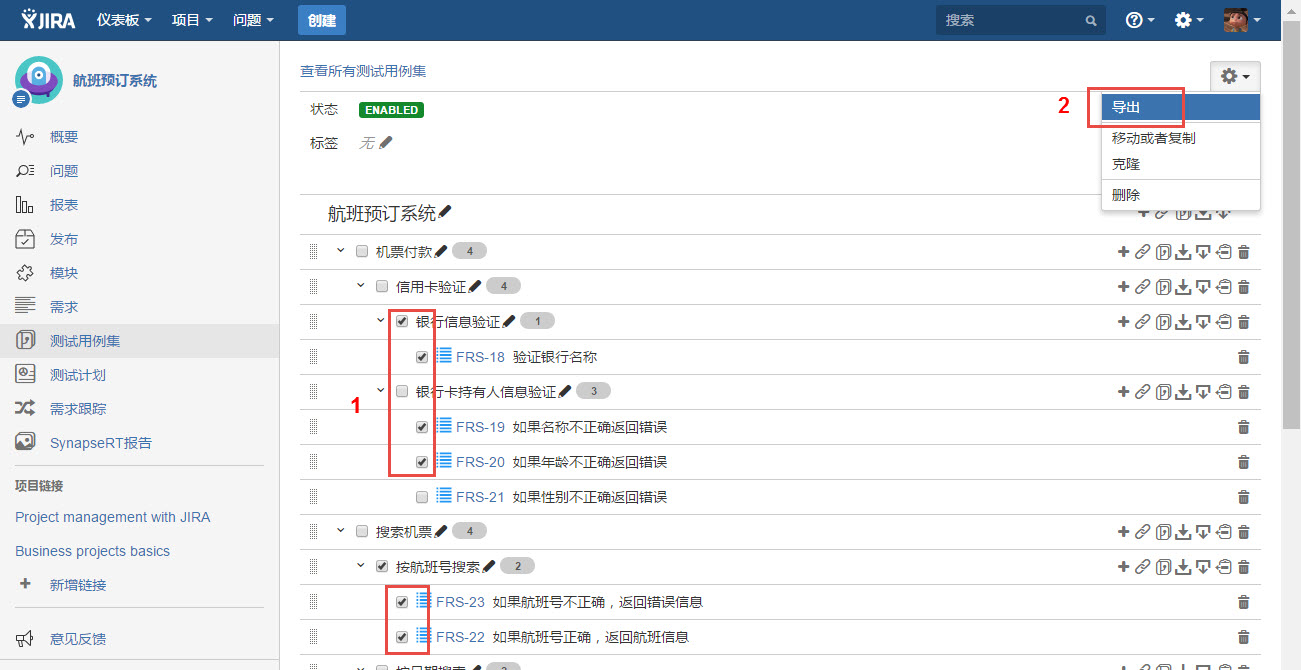Click the link chain icon in 银行卡持有人信息验证 row
Image resolution: width=1301 pixels, height=670 pixels.
point(1142,392)
